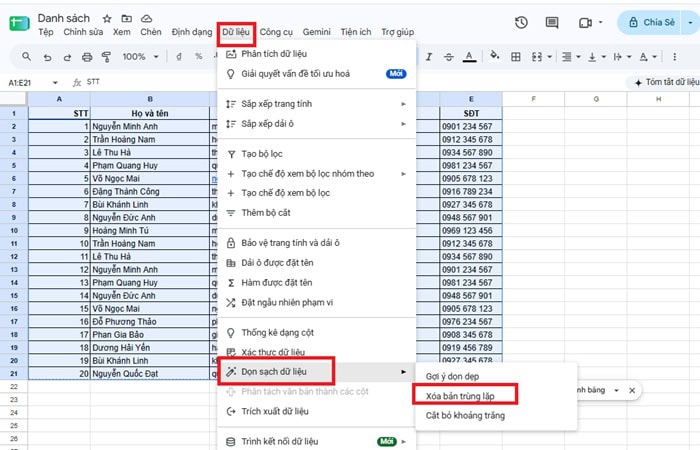Open the toolbar more options menu
The width and height of the screenshot is (700, 450).
[x=675, y=57]
